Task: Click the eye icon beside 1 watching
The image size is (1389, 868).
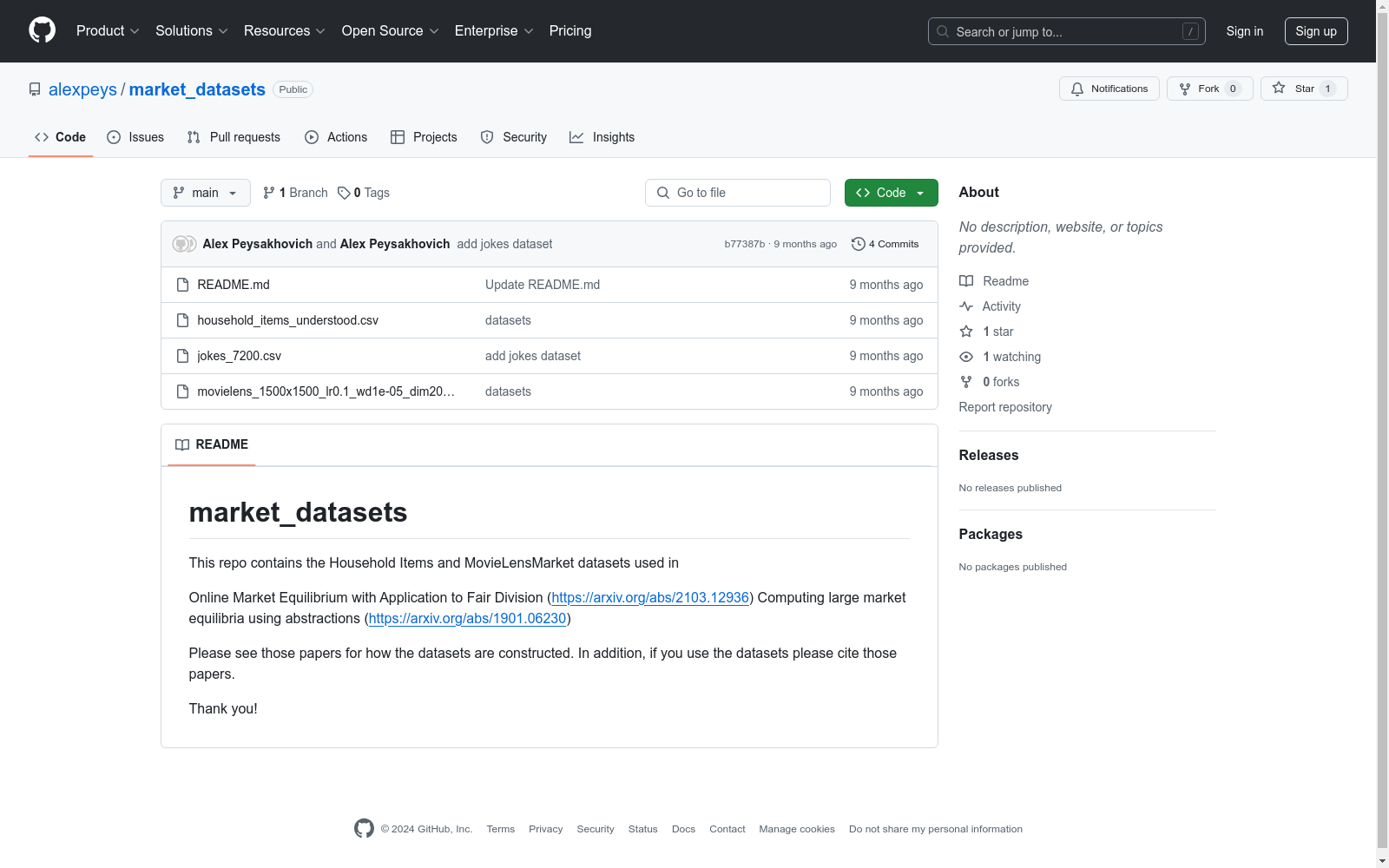Action: tap(966, 357)
